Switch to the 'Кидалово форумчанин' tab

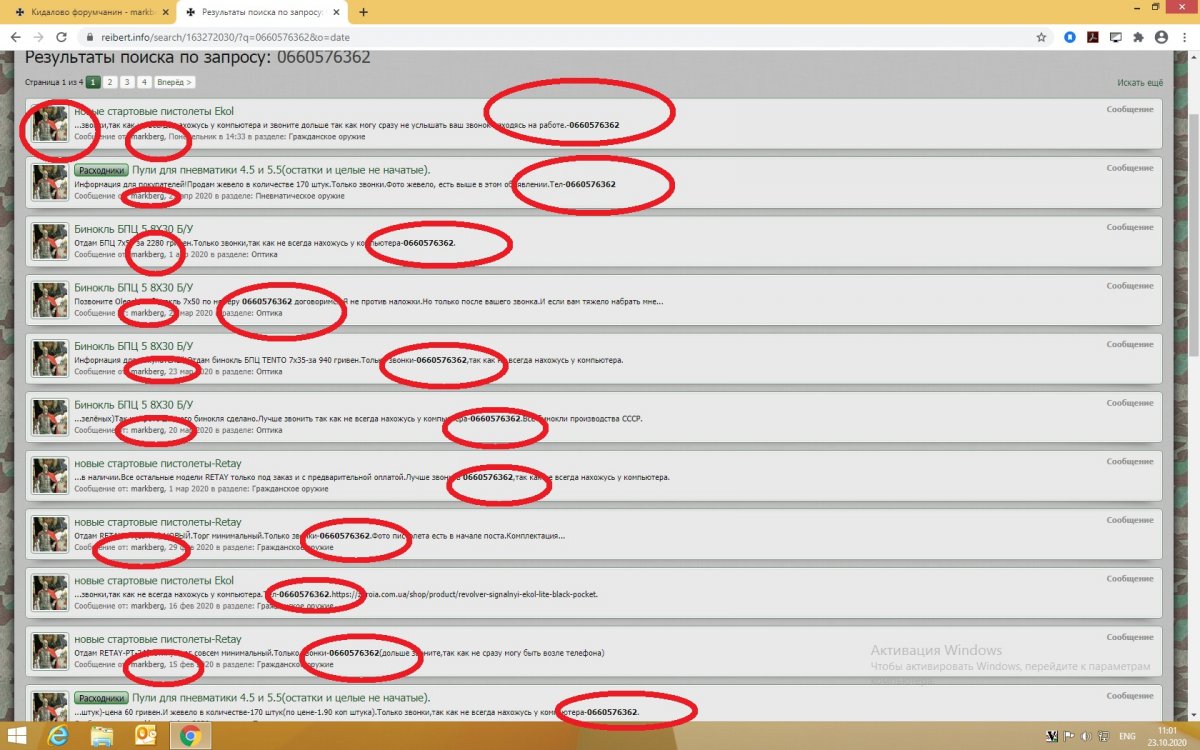[x=85, y=12]
